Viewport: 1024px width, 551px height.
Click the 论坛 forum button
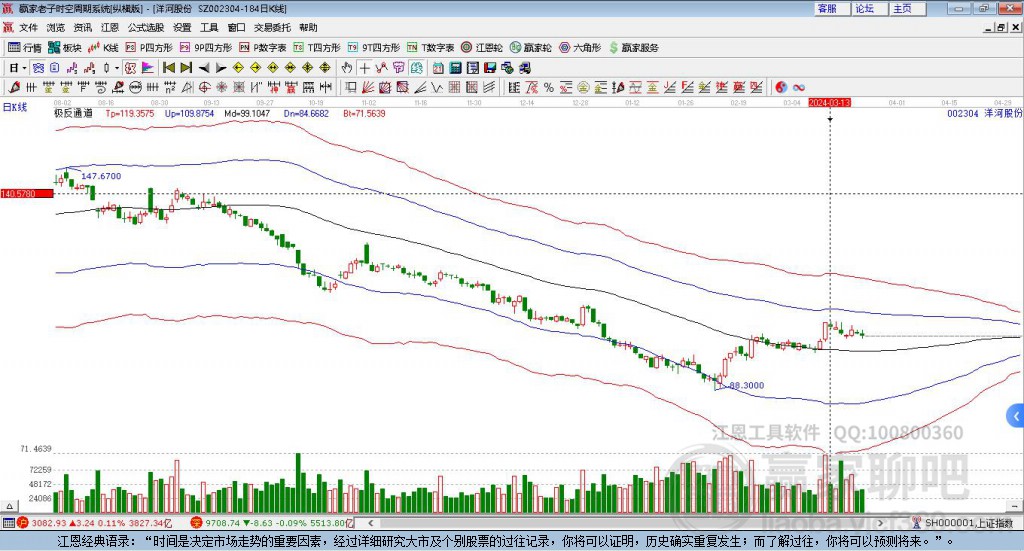(x=870, y=8)
